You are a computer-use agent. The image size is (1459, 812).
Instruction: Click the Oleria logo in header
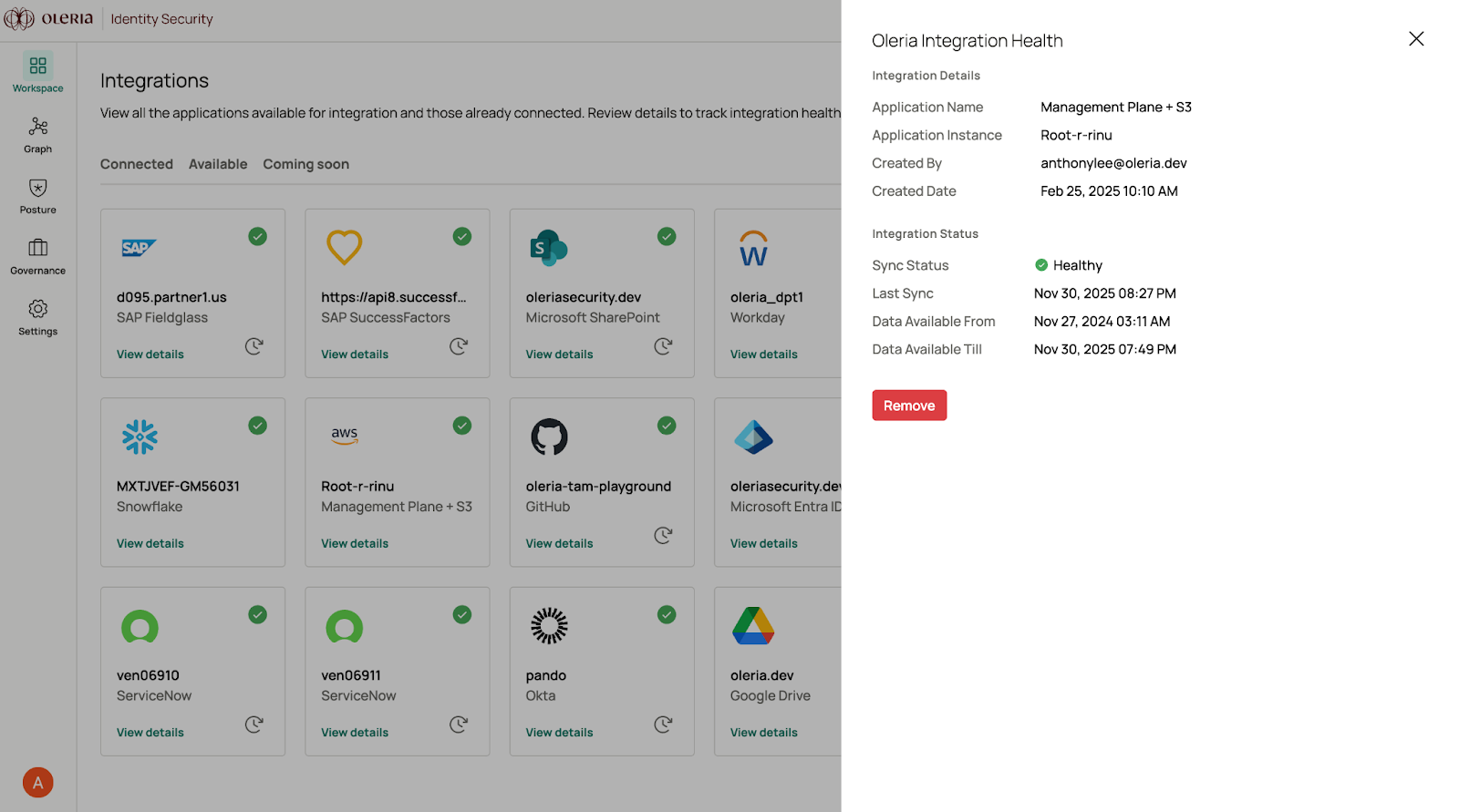pyautogui.click(x=49, y=18)
